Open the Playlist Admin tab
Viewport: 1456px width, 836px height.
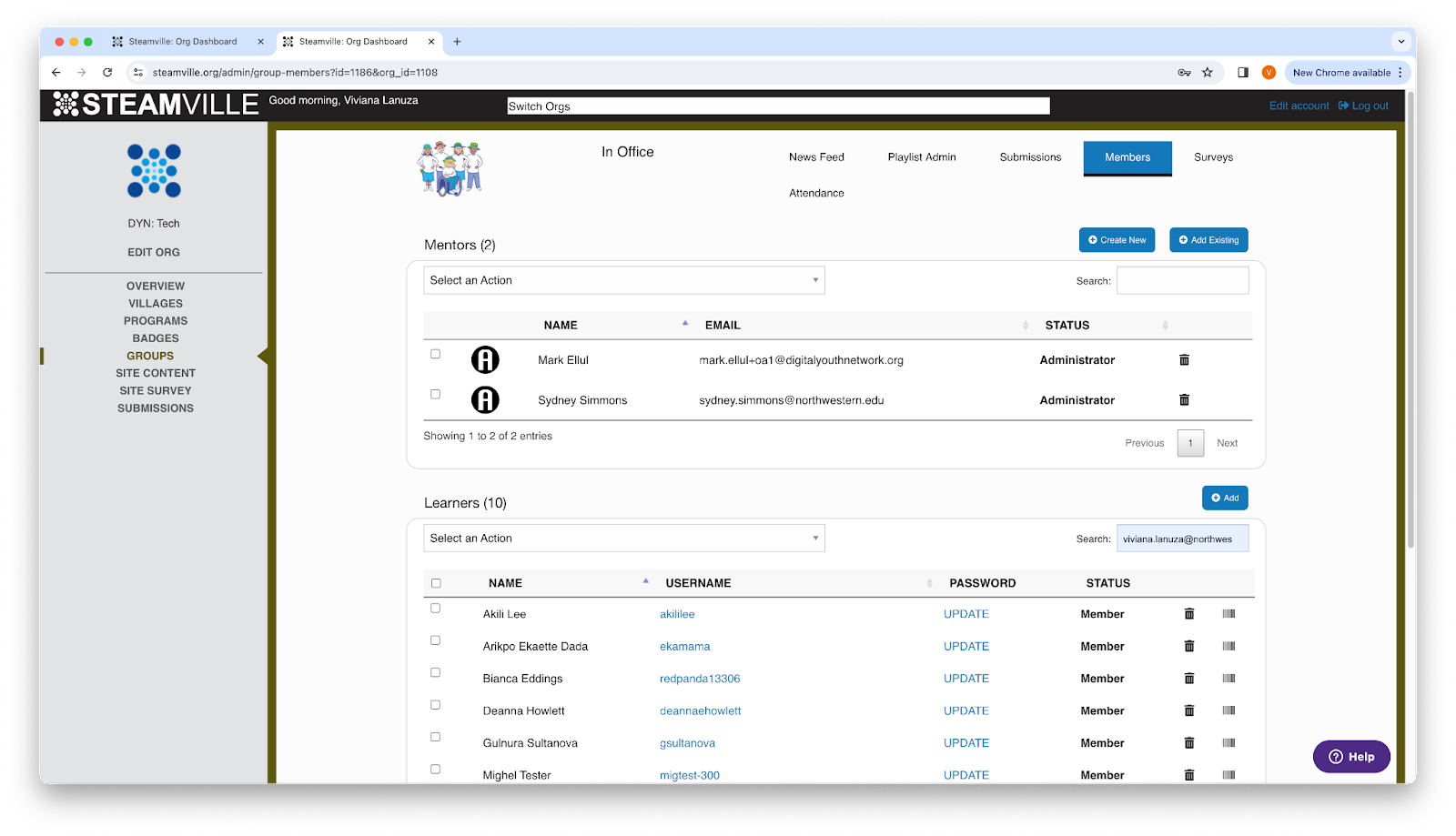pyautogui.click(x=922, y=157)
